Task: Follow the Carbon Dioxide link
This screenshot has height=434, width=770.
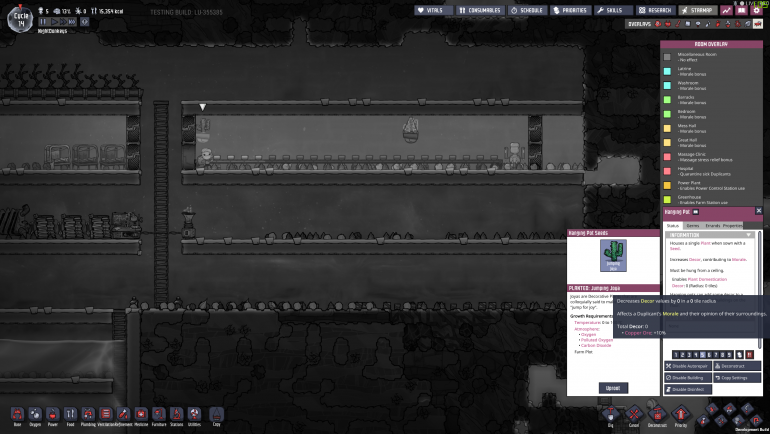Action: [596, 345]
